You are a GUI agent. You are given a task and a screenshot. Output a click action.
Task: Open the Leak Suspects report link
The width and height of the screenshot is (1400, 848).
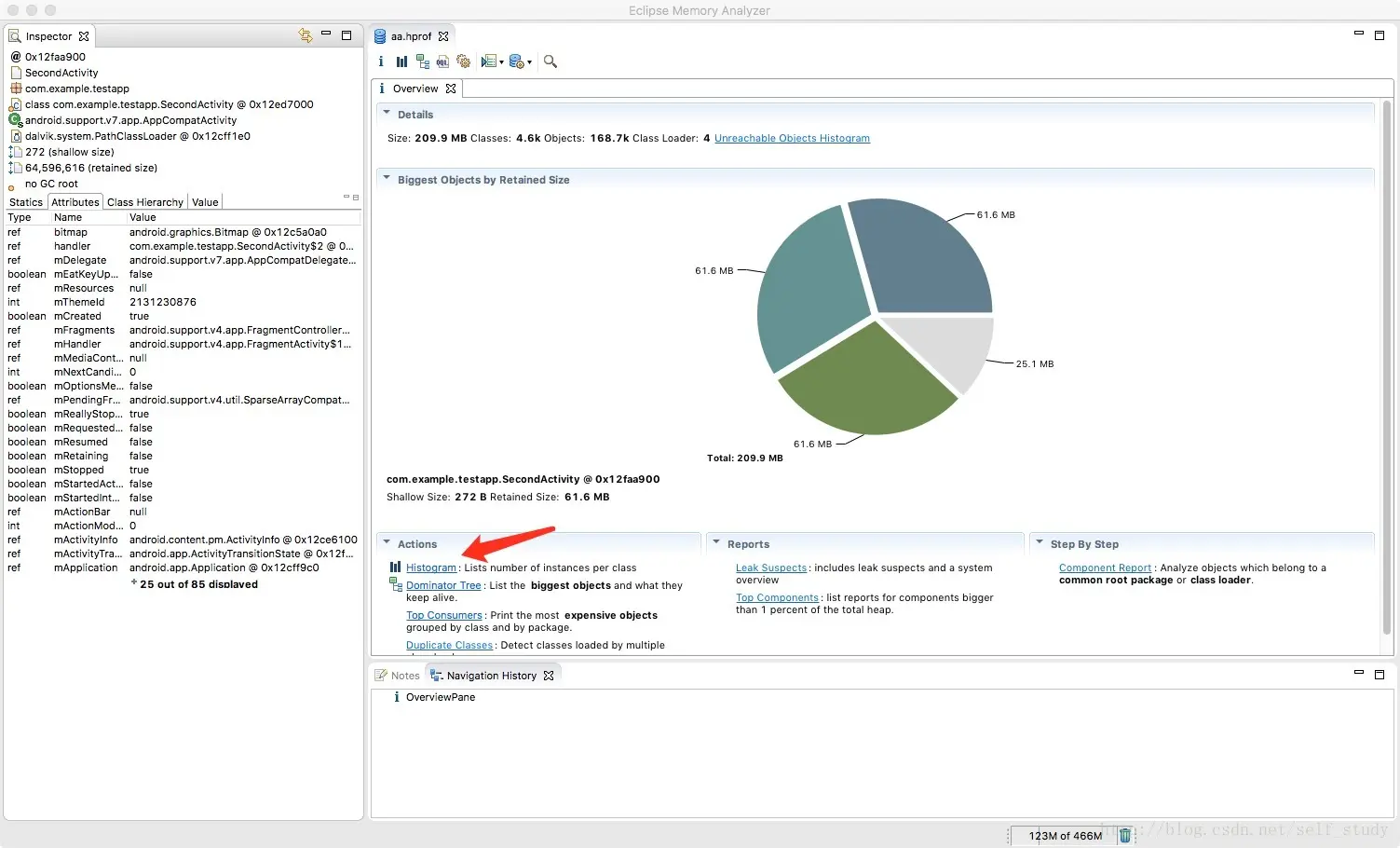[771, 568]
